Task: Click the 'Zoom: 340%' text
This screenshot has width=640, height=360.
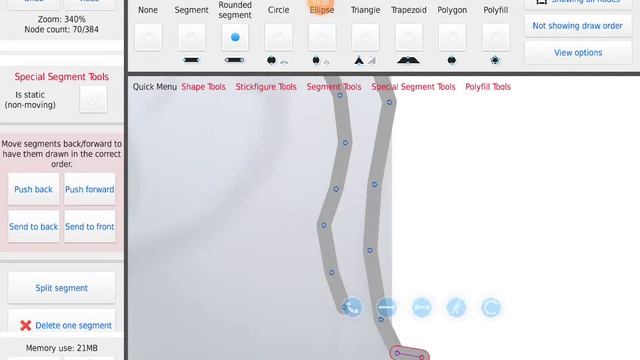Action: 62,19
